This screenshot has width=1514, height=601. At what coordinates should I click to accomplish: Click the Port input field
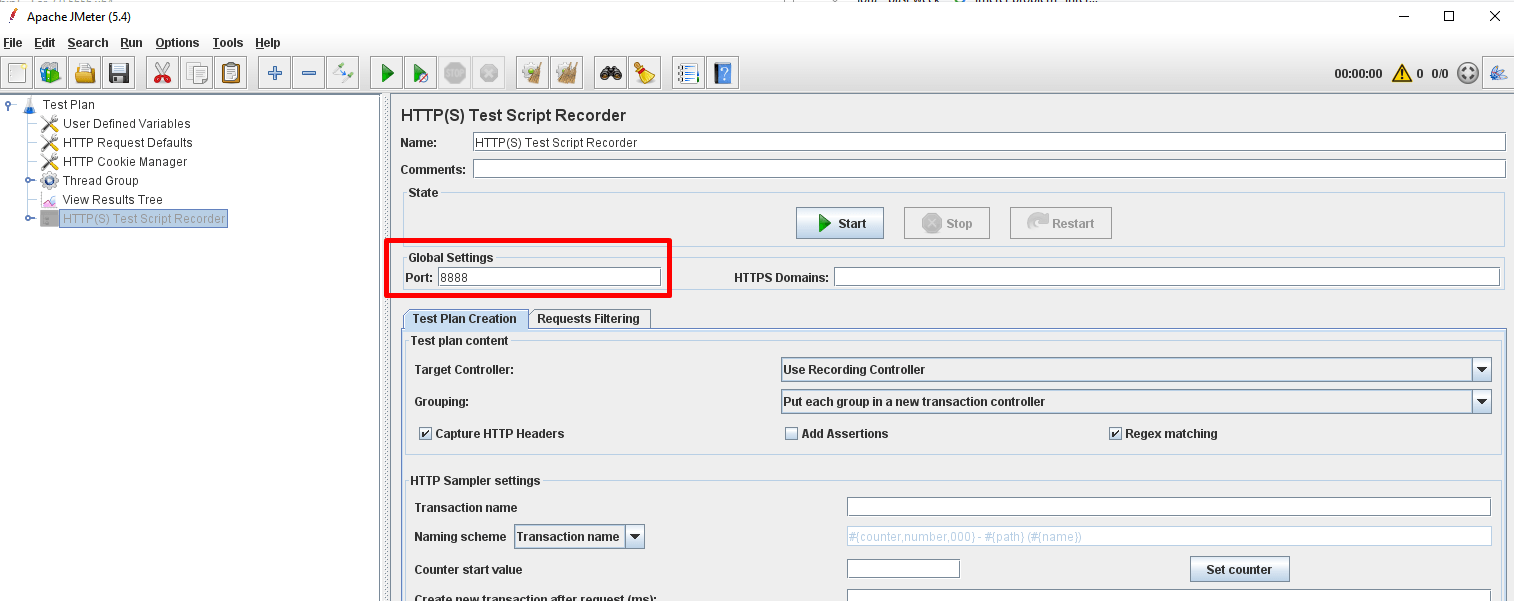549,277
